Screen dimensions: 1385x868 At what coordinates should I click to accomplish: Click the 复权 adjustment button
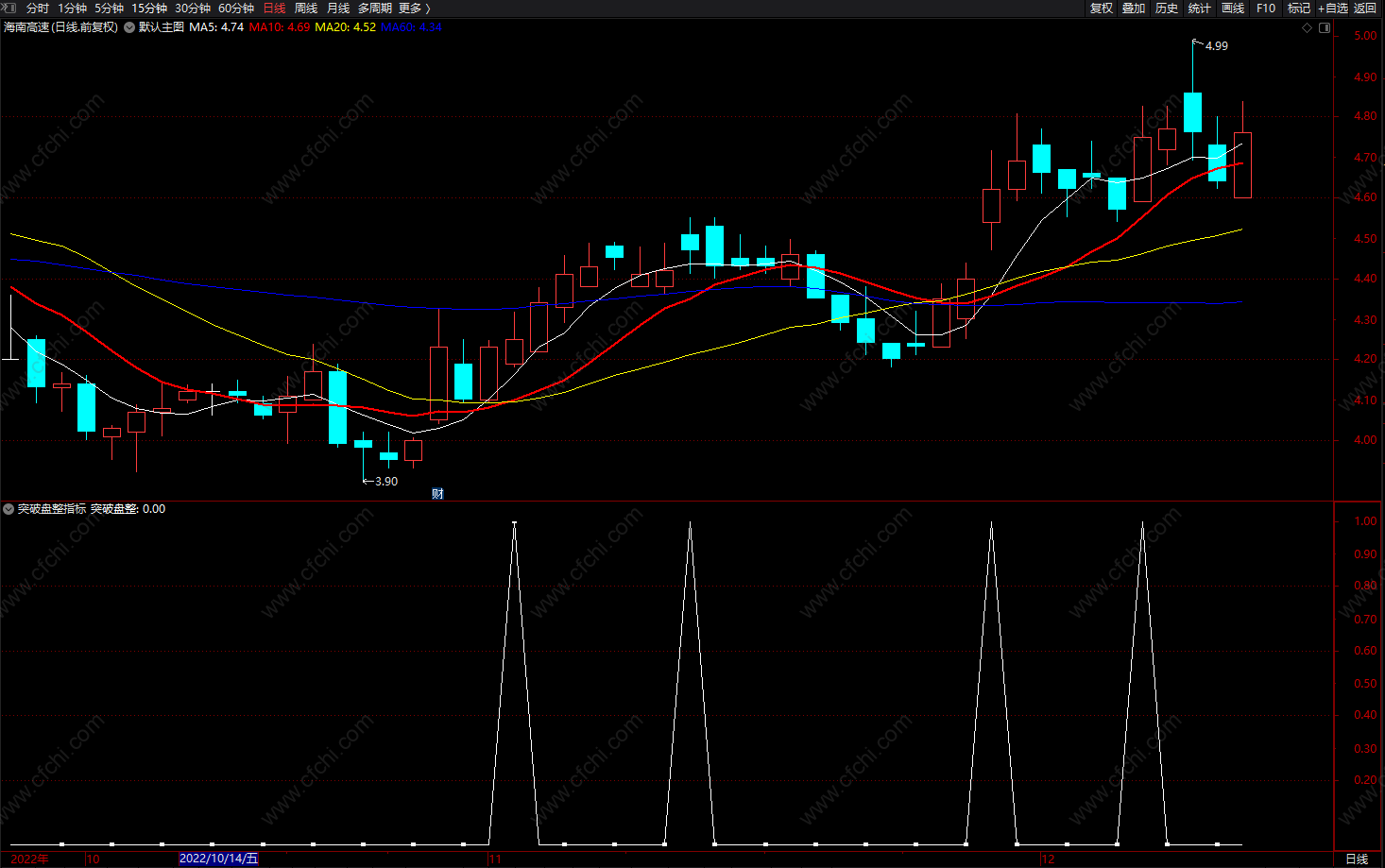1102,8
